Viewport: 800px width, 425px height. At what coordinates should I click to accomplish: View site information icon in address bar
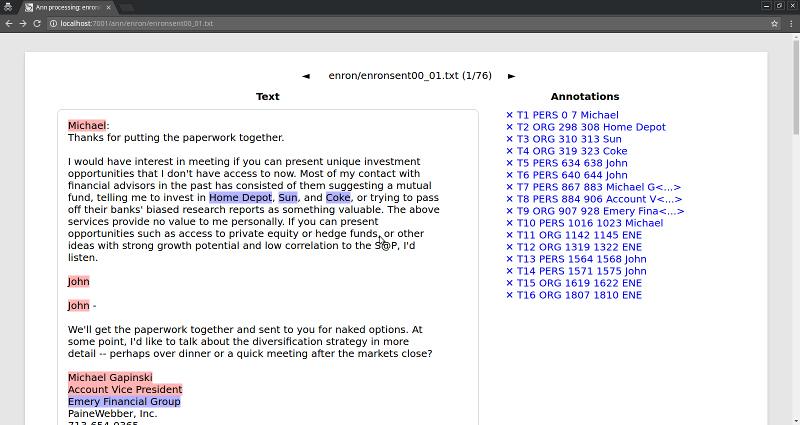[53, 23]
